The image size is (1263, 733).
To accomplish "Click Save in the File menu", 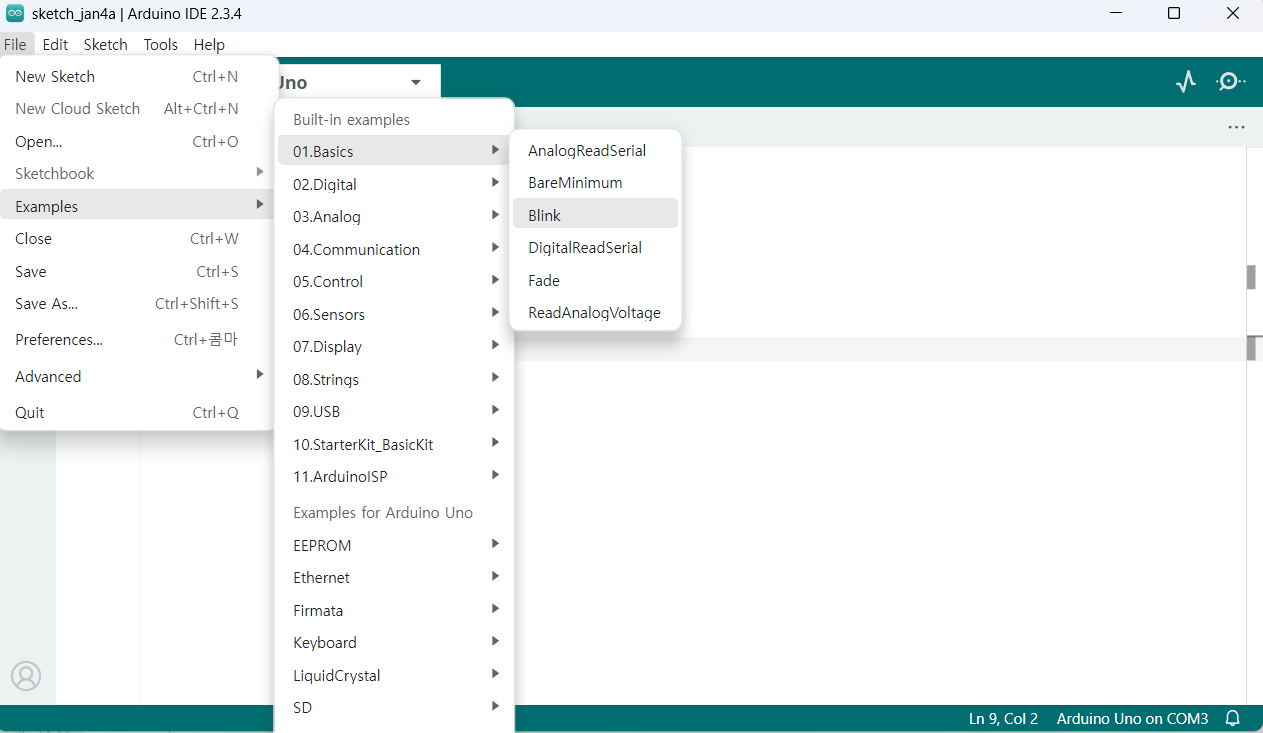I will (x=137, y=271).
